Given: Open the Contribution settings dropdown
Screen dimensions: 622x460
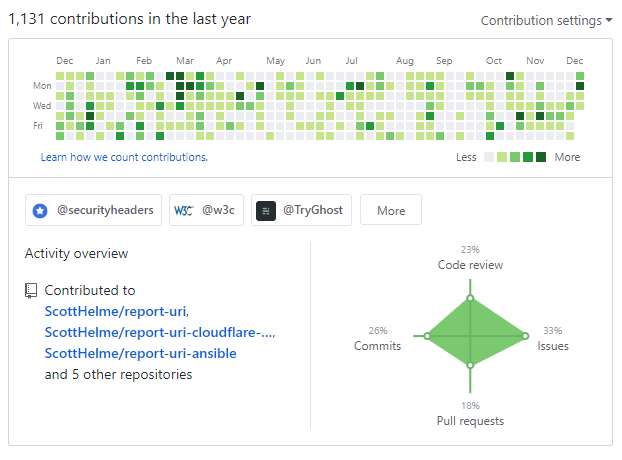Looking at the screenshot, I should (x=546, y=20).
